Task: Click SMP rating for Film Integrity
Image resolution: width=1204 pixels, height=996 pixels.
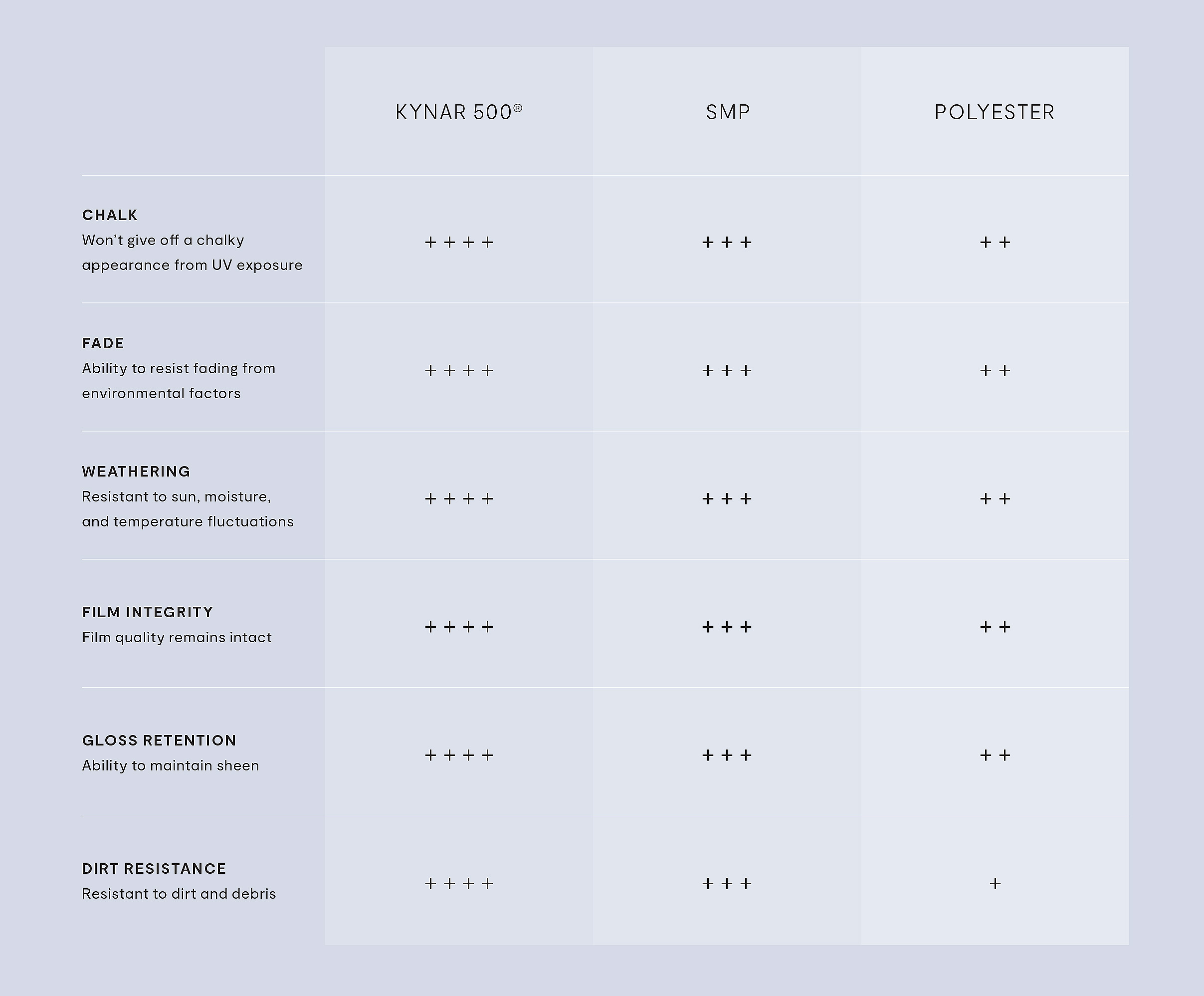Action: pyautogui.click(x=727, y=627)
